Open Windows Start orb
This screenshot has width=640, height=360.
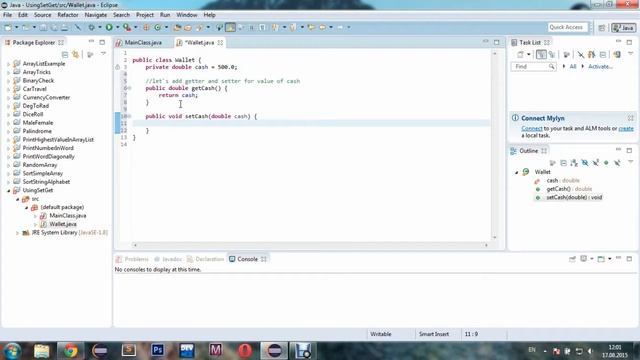click(x=12, y=351)
